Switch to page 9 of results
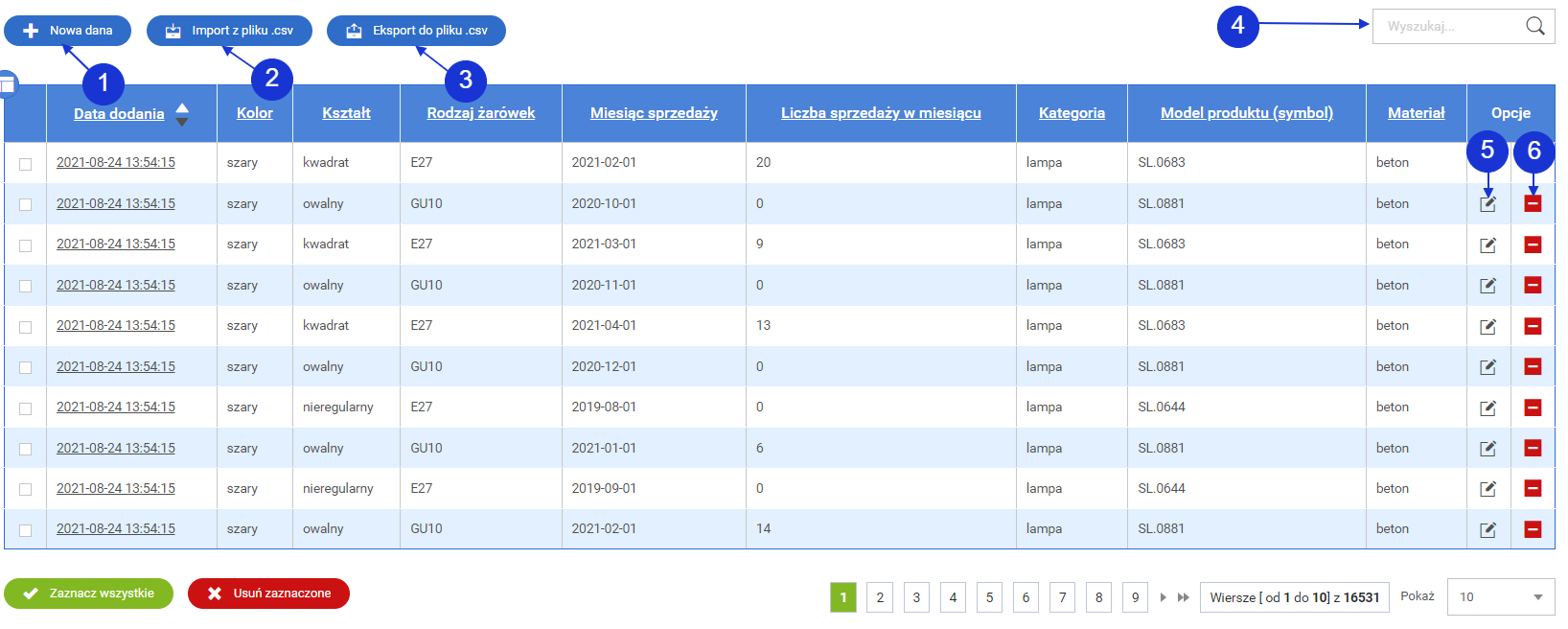1568x629 pixels. click(x=1135, y=597)
